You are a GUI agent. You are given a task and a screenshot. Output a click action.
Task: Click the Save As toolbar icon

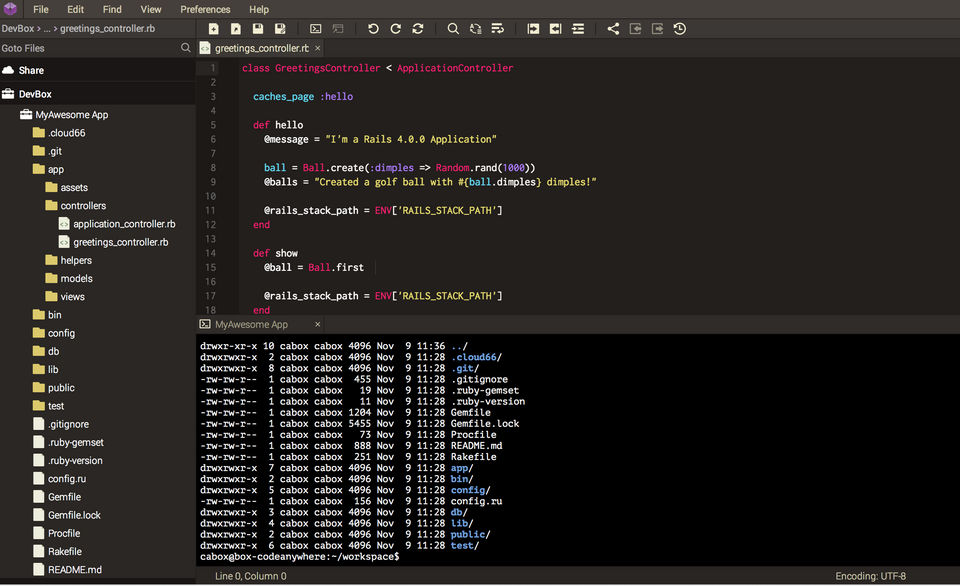click(280, 29)
